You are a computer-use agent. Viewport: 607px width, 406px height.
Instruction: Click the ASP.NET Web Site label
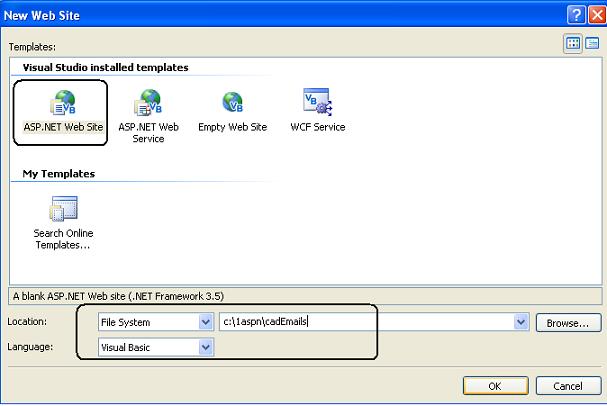(x=63, y=127)
